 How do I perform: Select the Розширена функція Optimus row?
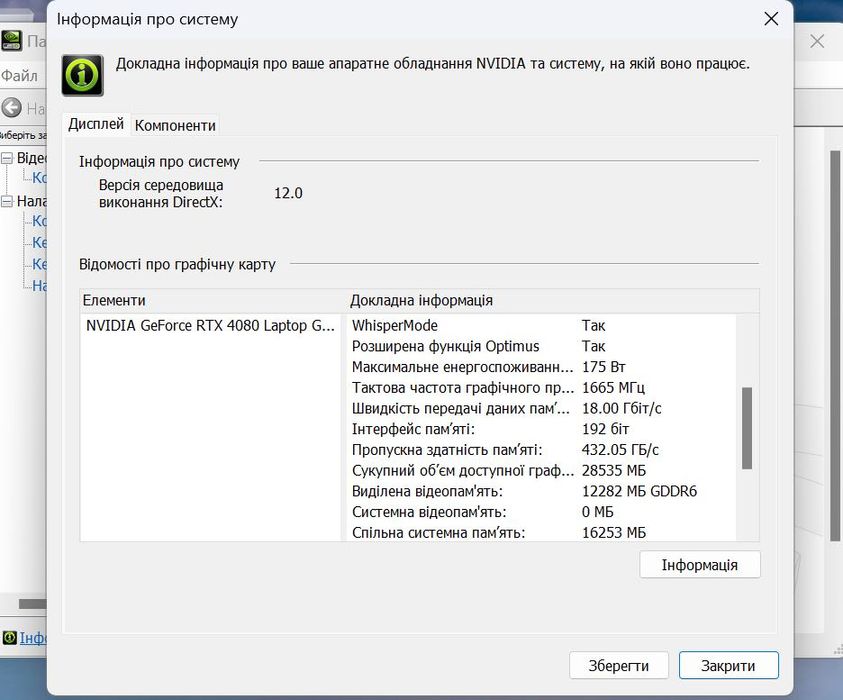[x=543, y=346]
